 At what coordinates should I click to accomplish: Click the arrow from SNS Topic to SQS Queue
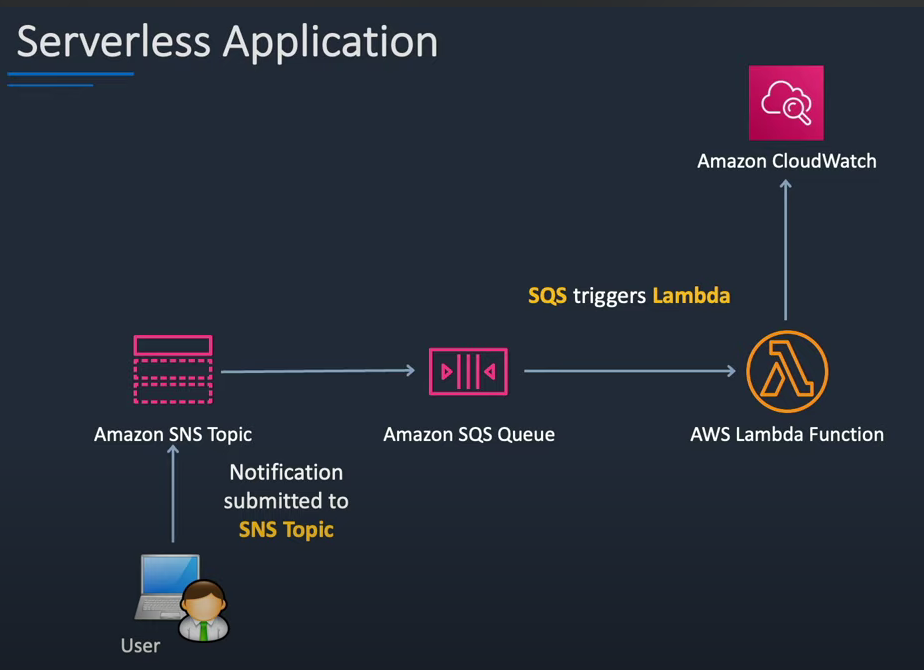(x=318, y=370)
